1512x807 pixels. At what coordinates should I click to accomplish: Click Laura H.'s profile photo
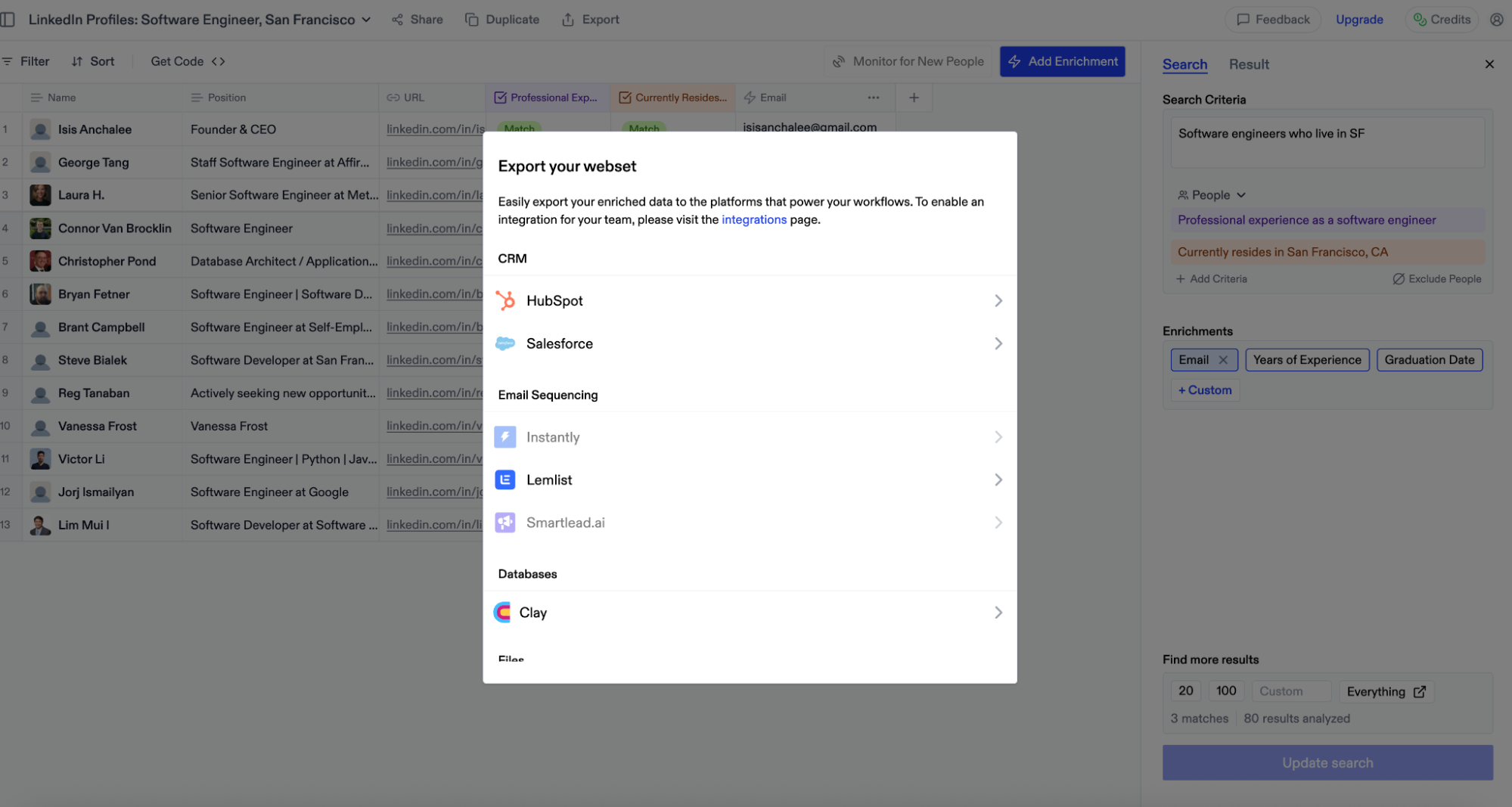point(40,195)
